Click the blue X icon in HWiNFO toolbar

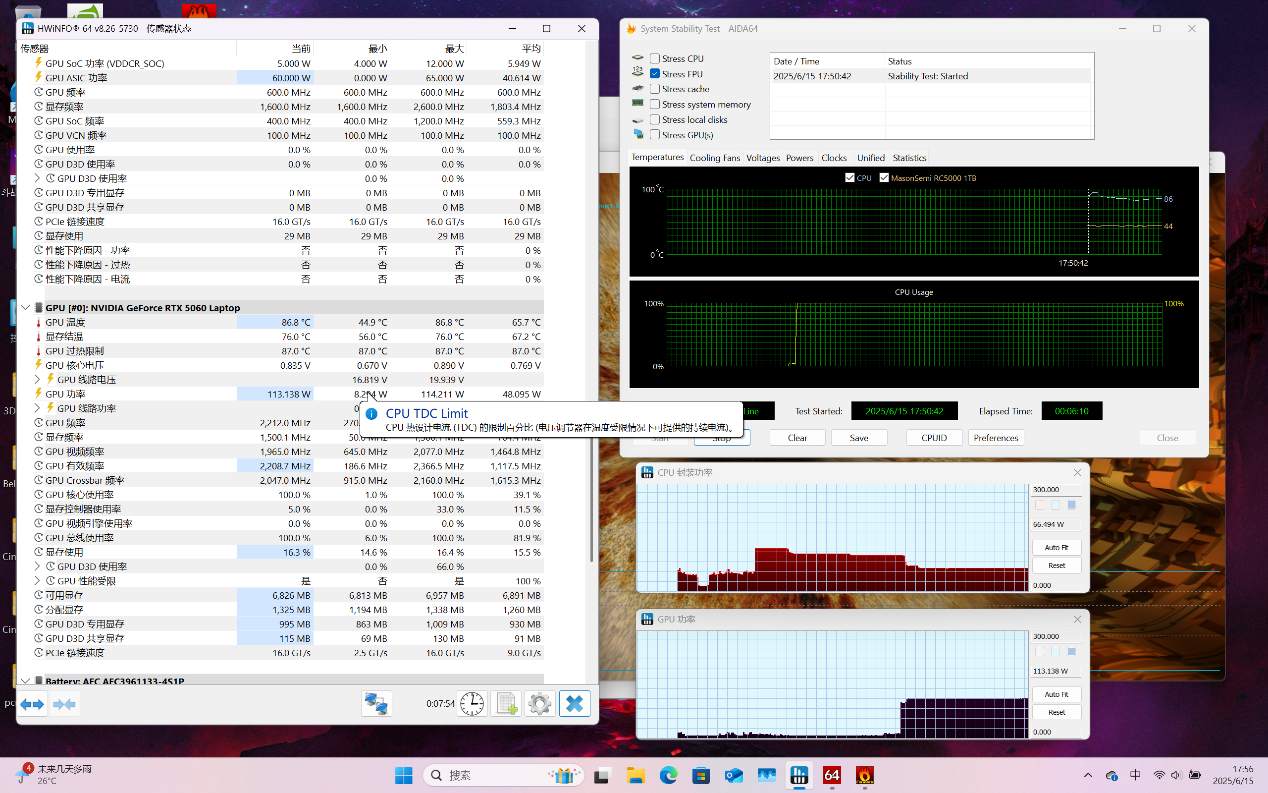[574, 704]
